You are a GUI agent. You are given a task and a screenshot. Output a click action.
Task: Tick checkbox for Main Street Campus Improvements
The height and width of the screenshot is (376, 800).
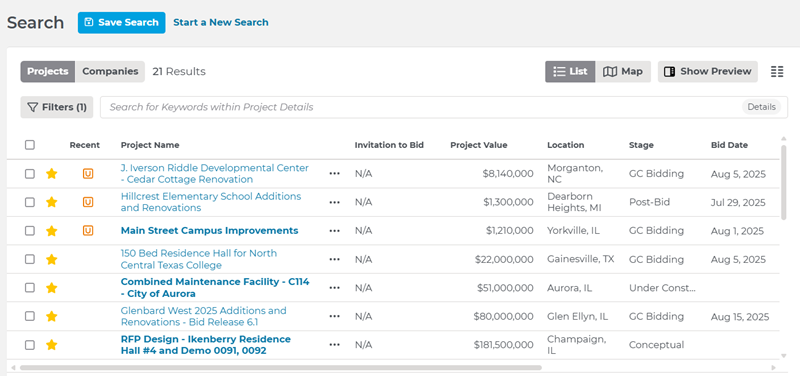point(30,231)
